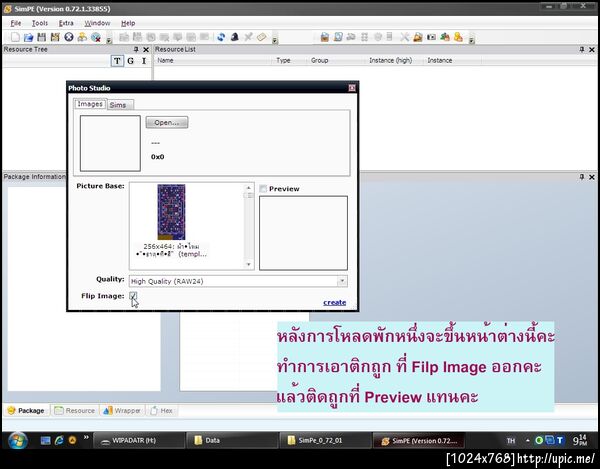Click the orange paint bucket toolbar icon
The image size is (600, 469).
[x=418, y=37]
